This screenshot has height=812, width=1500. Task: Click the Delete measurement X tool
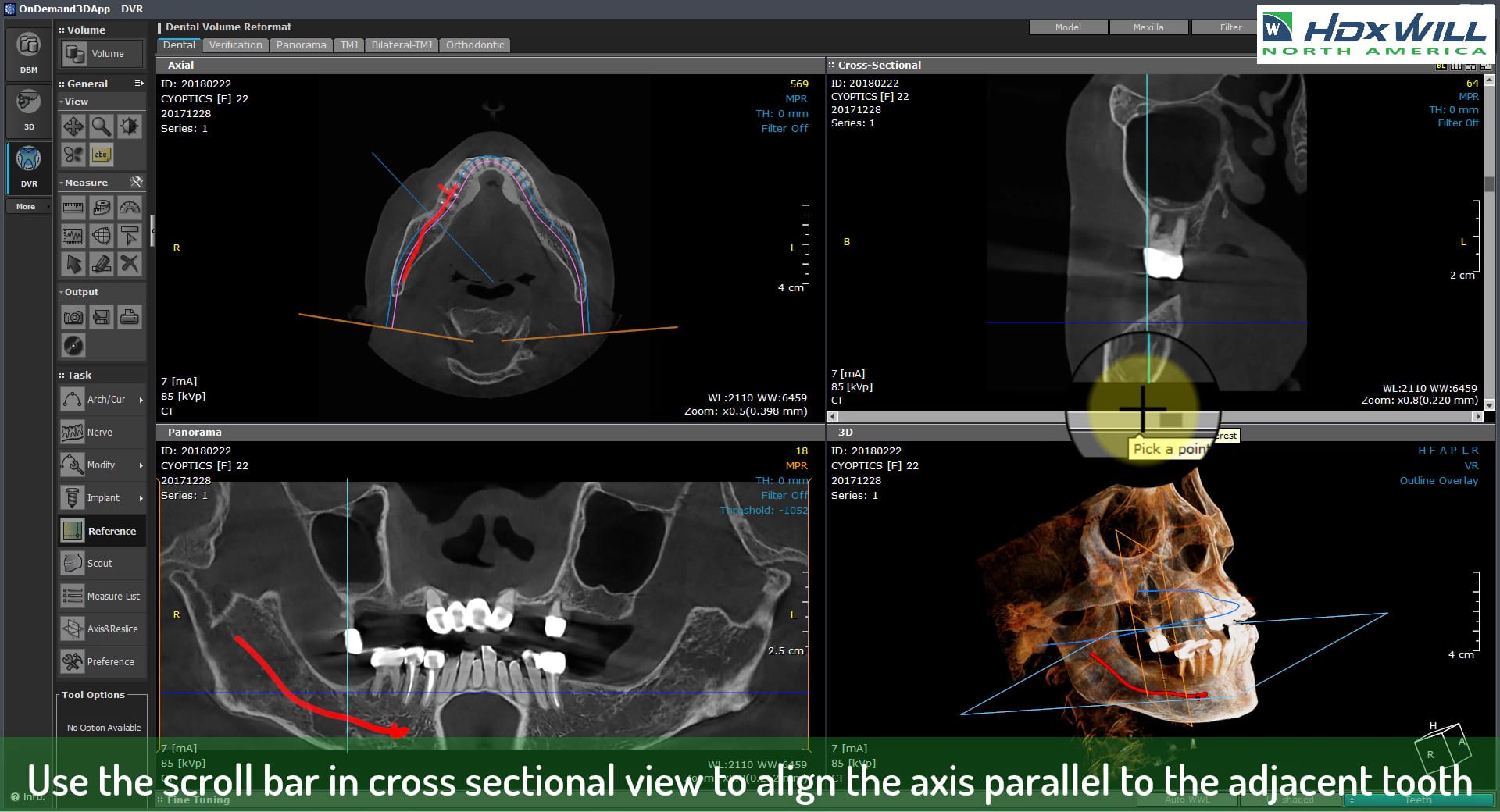tap(130, 264)
